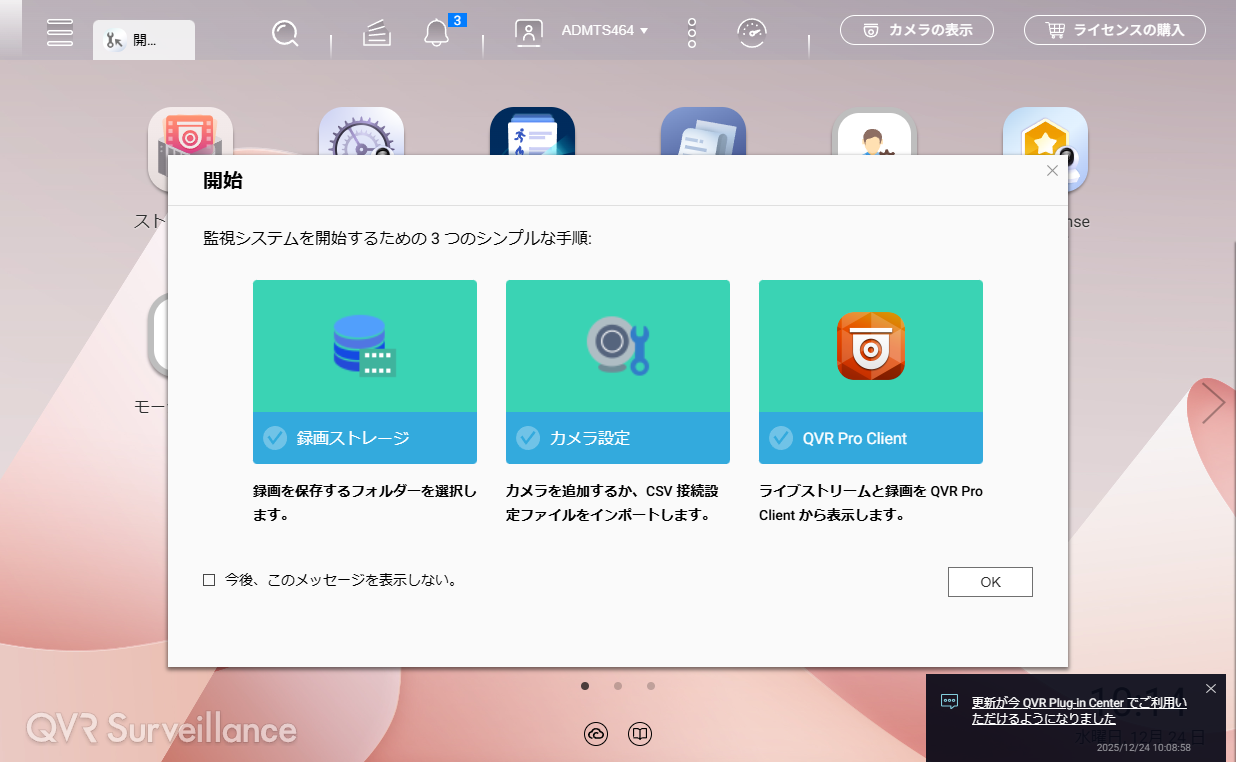Click text 録画を保存するフォルダーを選択します。
The width and height of the screenshot is (1236, 762).
point(365,504)
